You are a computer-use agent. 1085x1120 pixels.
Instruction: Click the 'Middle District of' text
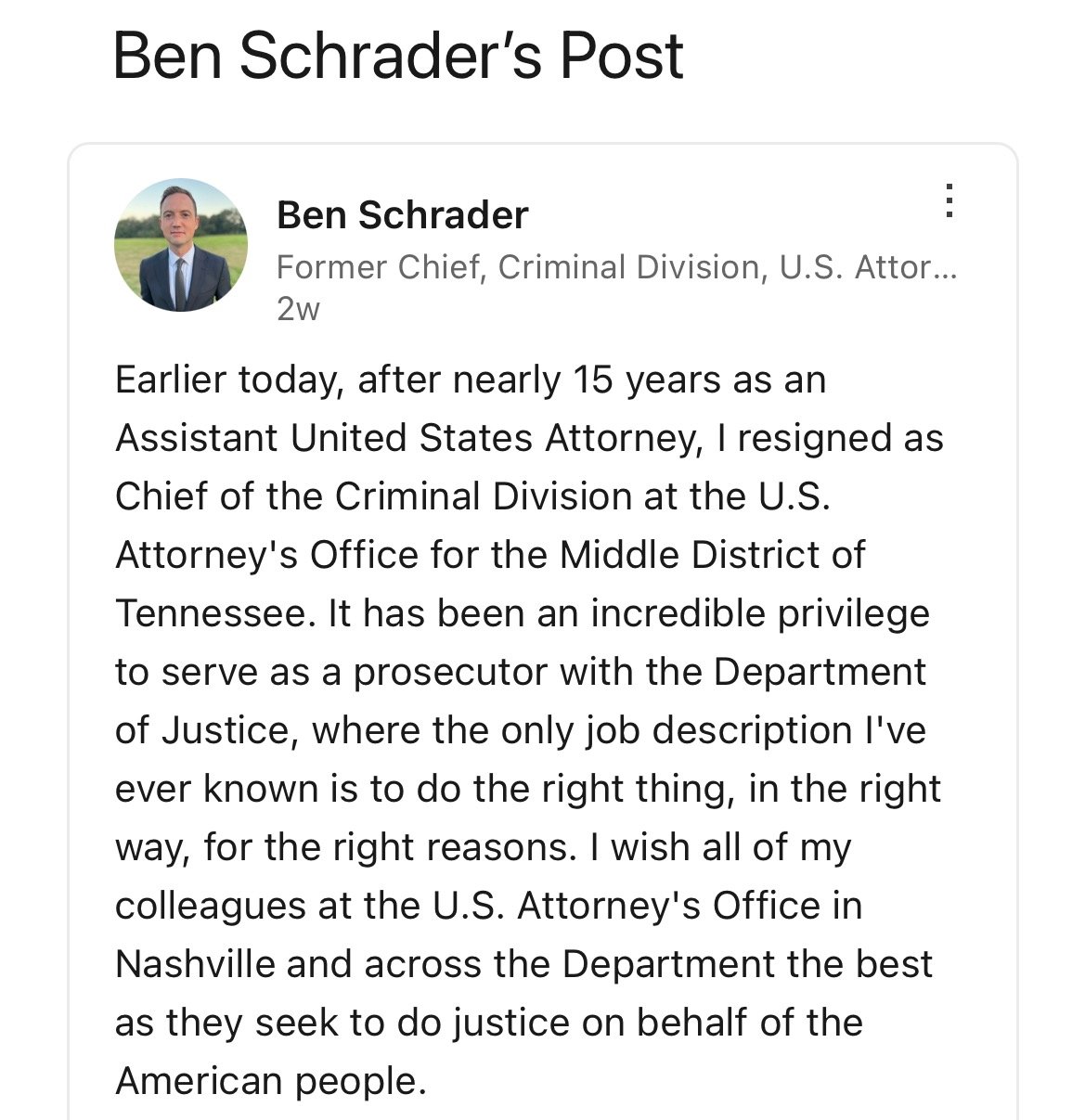click(x=713, y=555)
